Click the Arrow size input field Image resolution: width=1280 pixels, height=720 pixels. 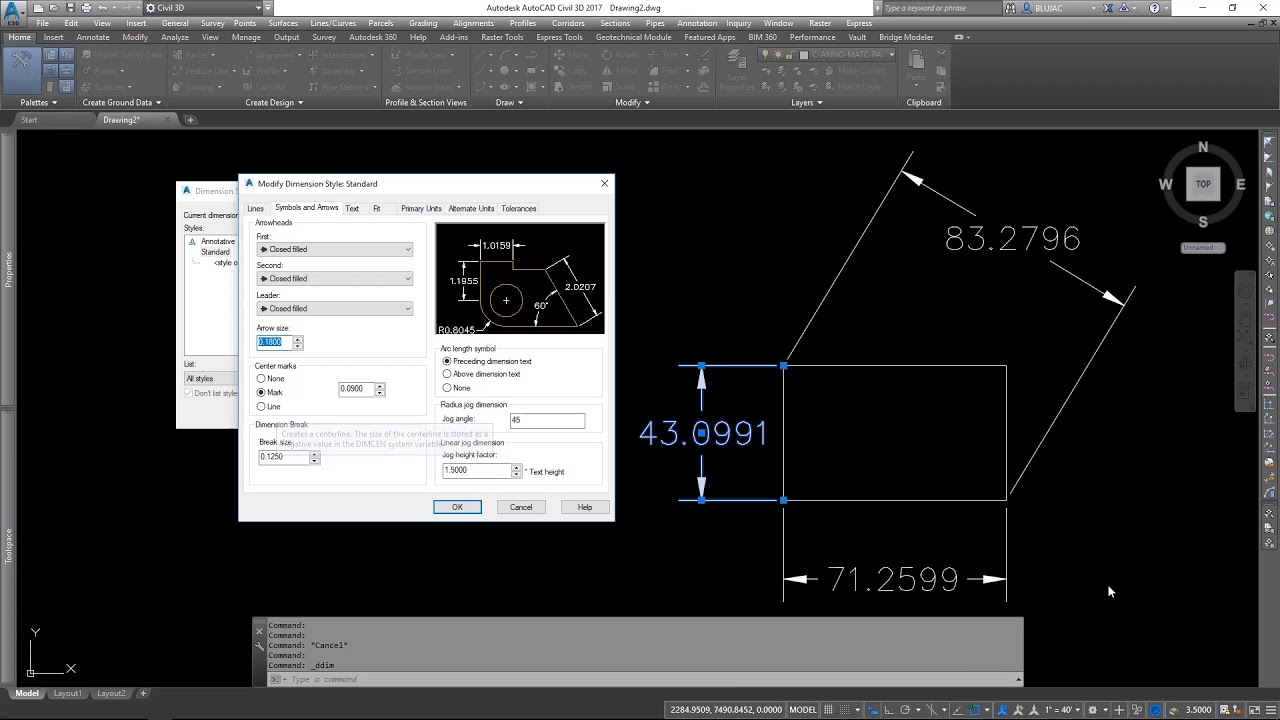tap(274, 342)
